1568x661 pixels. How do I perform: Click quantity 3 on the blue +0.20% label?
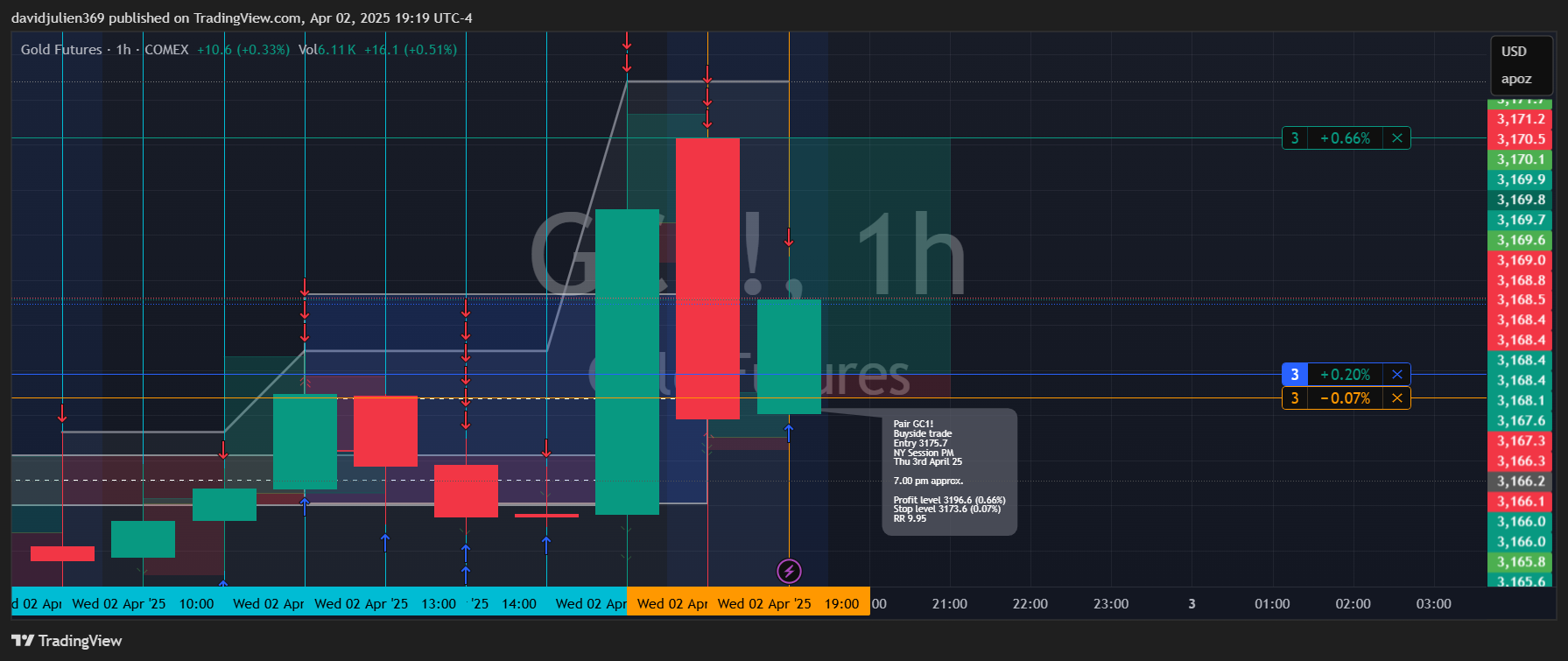coord(1295,375)
